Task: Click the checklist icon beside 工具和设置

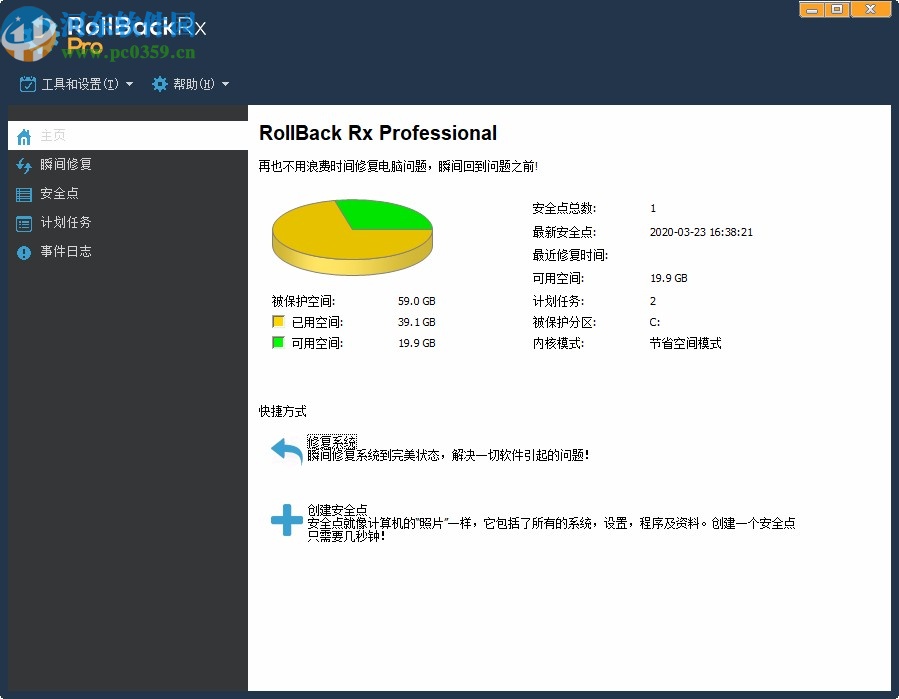Action: [x=26, y=84]
